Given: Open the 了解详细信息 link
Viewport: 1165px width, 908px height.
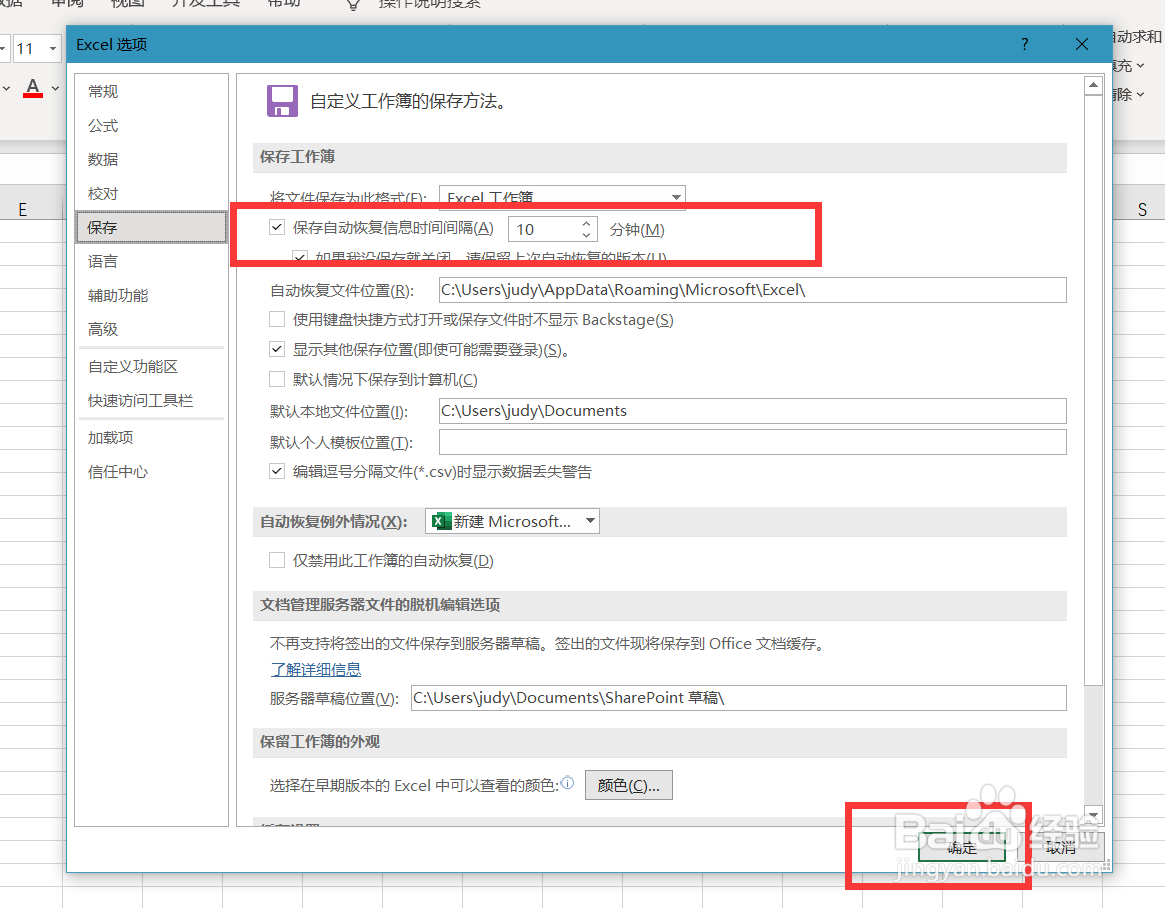Looking at the screenshot, I should coord(316,669).
